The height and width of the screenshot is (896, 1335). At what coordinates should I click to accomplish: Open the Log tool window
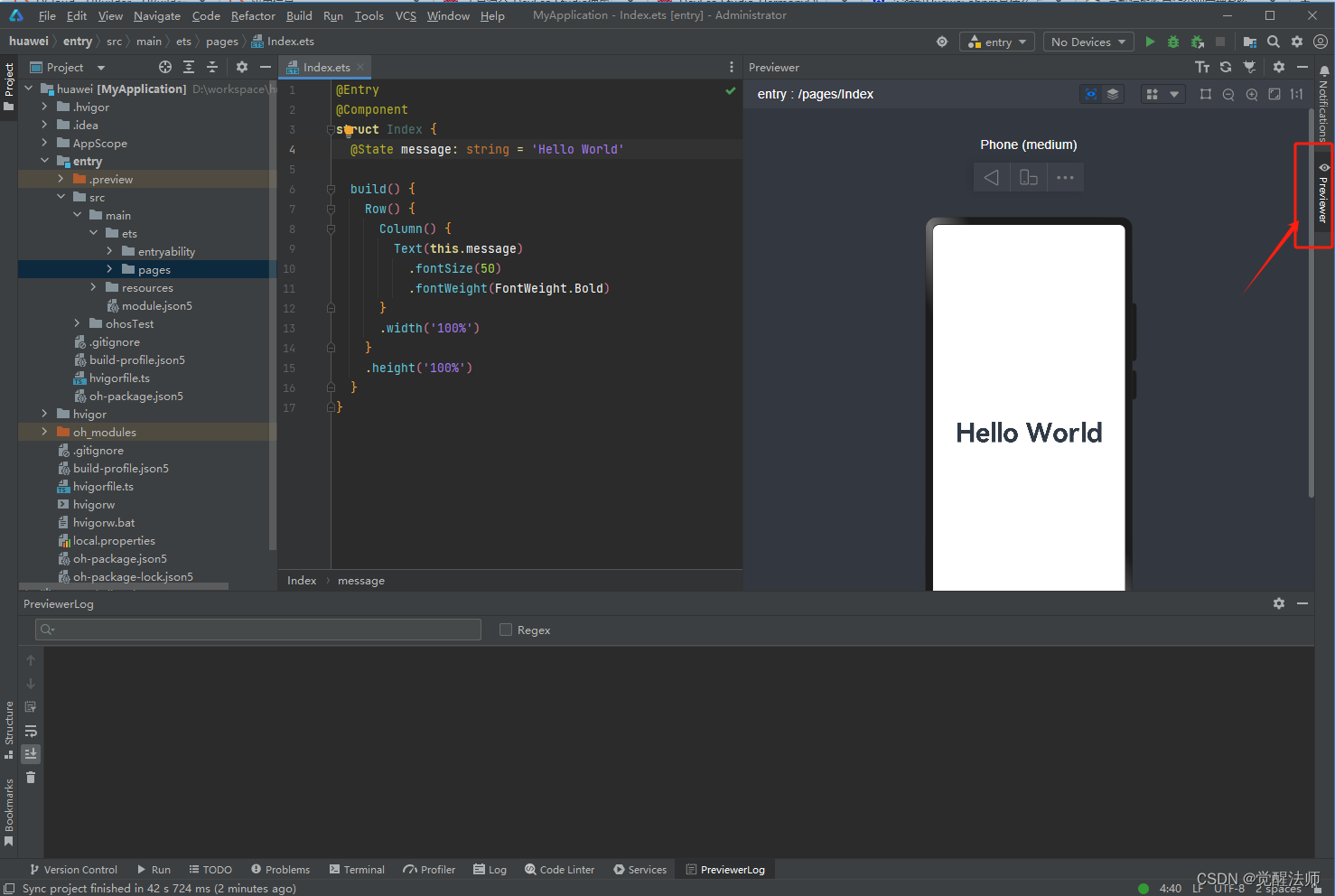tap(490, 869)
